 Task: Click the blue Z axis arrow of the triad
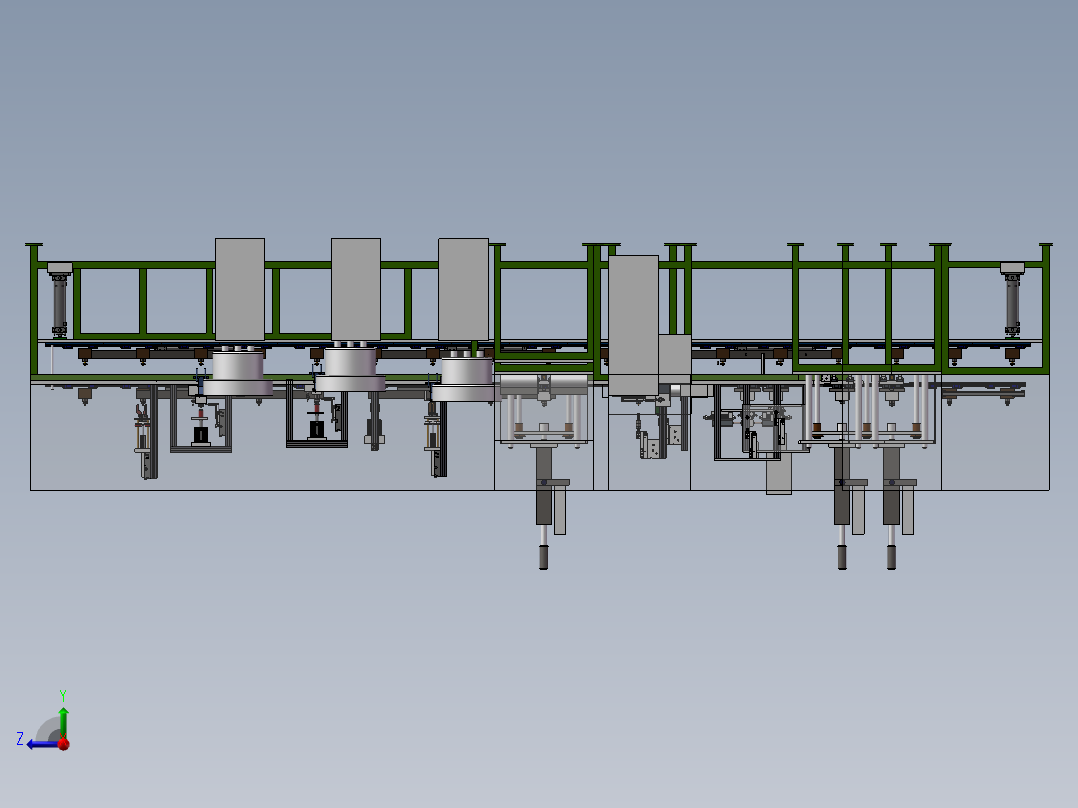click(x=43, y=744)
